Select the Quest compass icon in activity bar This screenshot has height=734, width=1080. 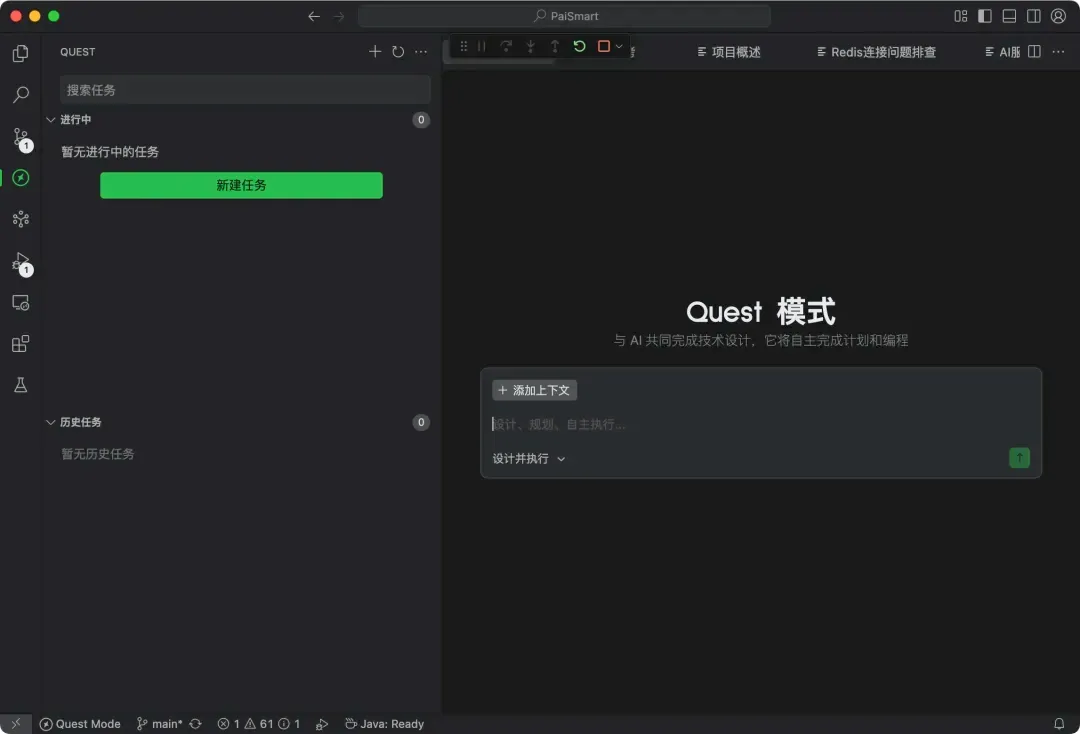tap(21, 178)
